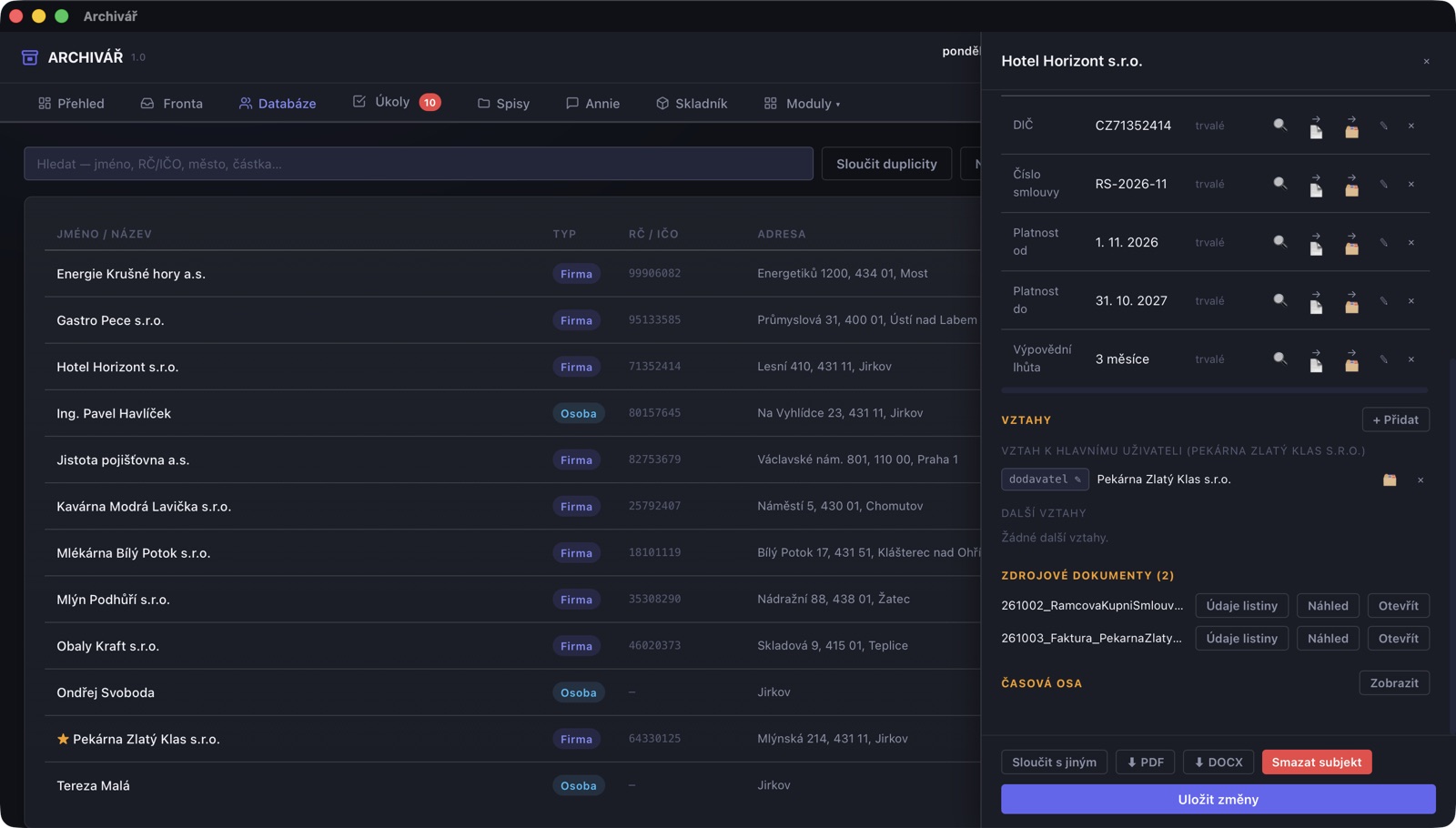Open folder icon for Pekárna Zlatý Klas relation
1456x828 pixels.
pos(1390,480)
